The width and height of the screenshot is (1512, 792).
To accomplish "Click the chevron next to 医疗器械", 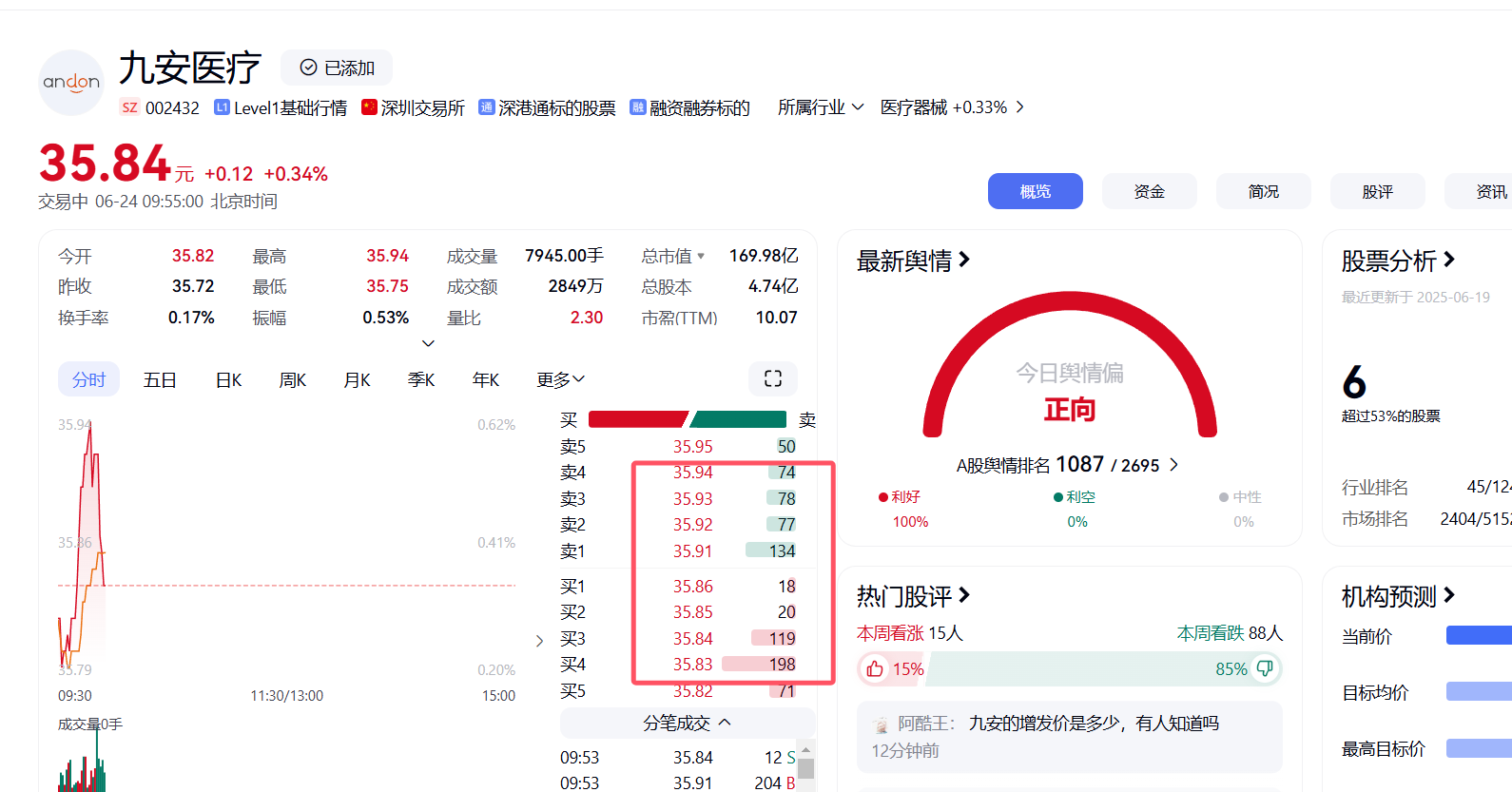I will [x=1019, y=107].
